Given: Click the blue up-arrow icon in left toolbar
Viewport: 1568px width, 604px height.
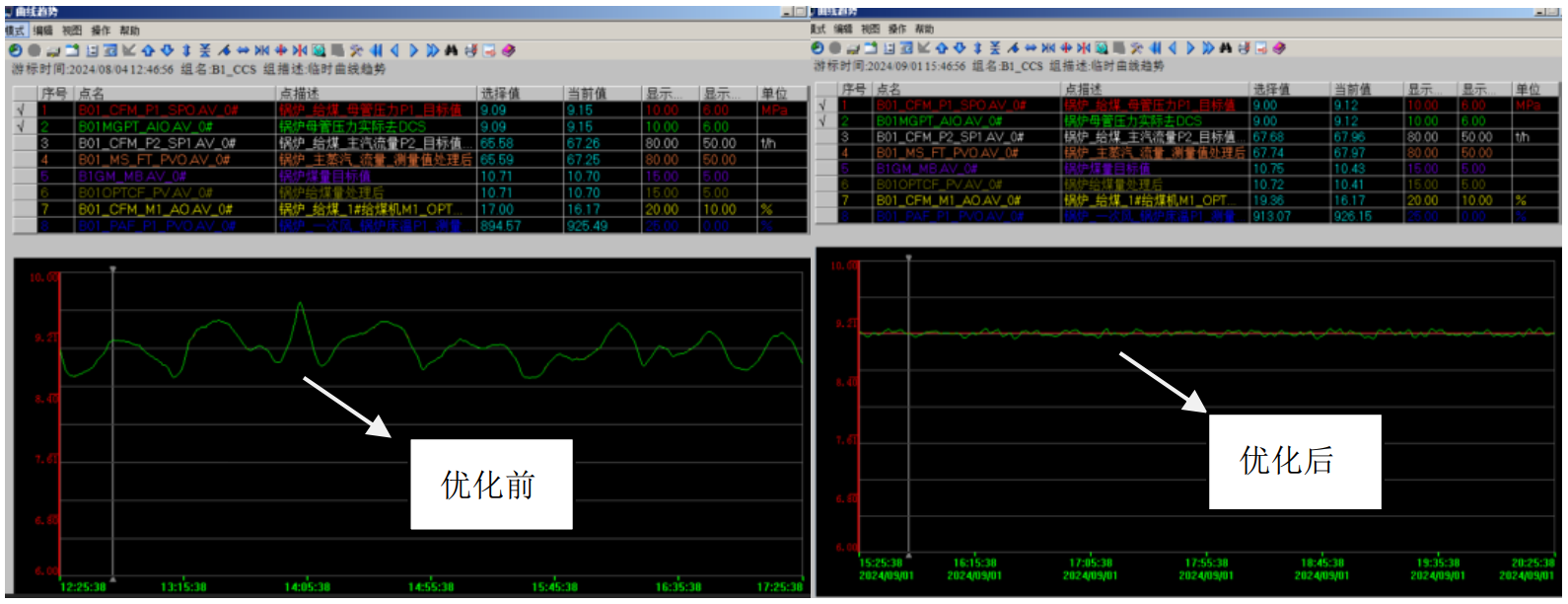Looking at the screenshot, I should [148, 50].
